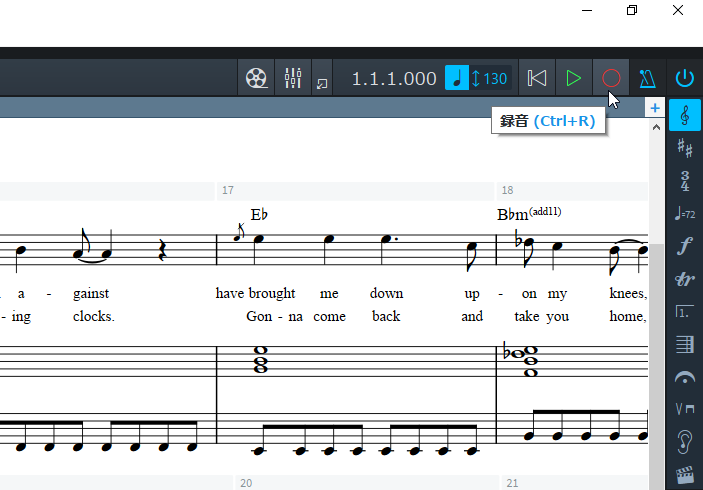Open the bowing playing techniques panel
Screen dimensions: 703x490
pos(685,409)
